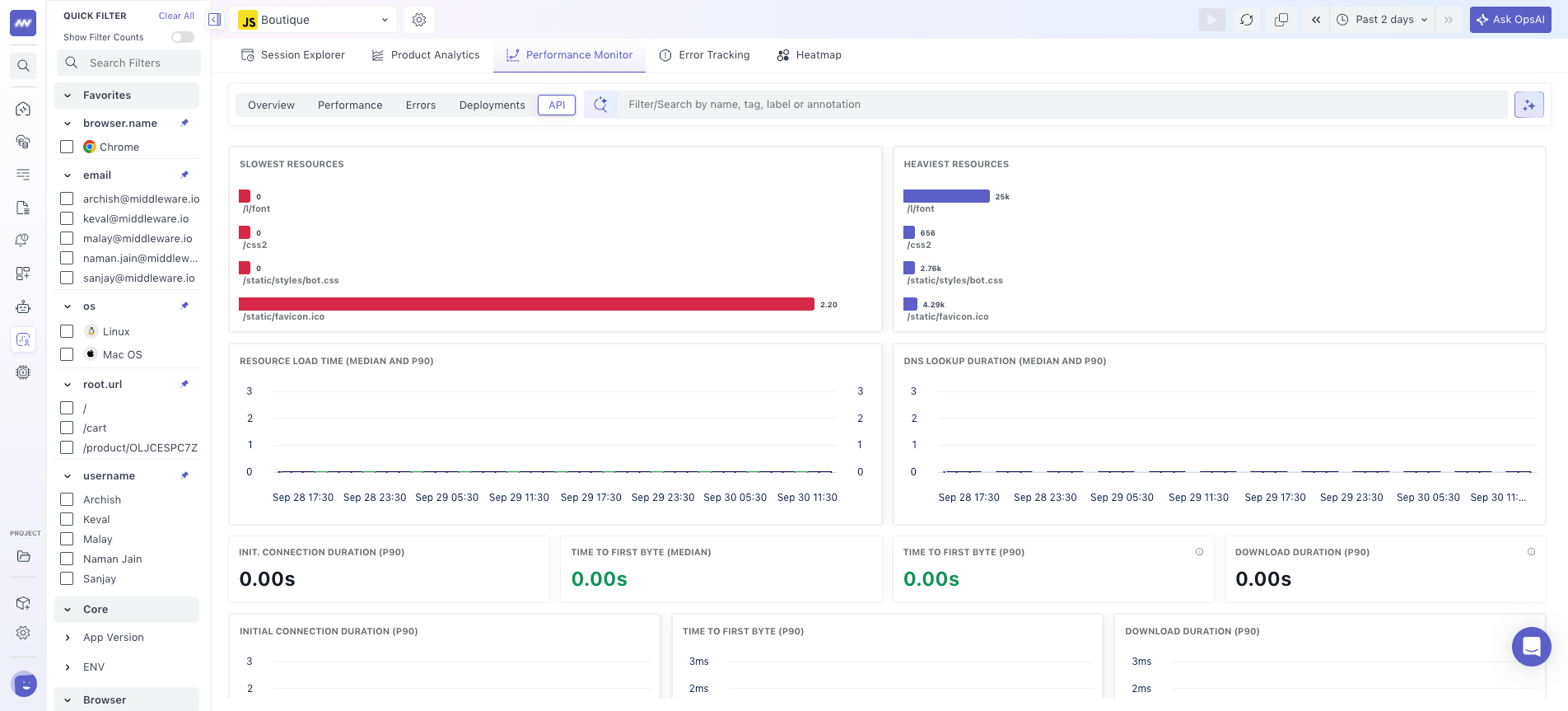Open the user avatar at sidebar bottom
The width and height of the screenshot is (1568, 711).
pos(25,684)
